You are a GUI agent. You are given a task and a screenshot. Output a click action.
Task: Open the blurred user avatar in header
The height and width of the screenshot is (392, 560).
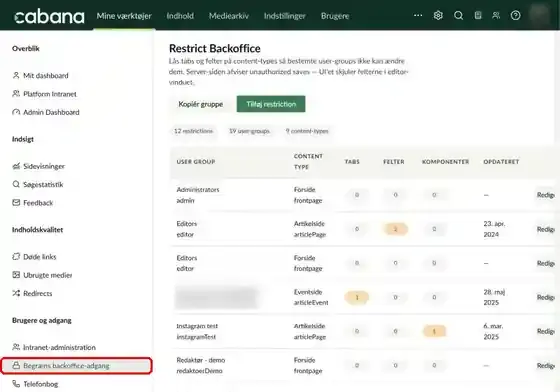click(x=540, y=15)
